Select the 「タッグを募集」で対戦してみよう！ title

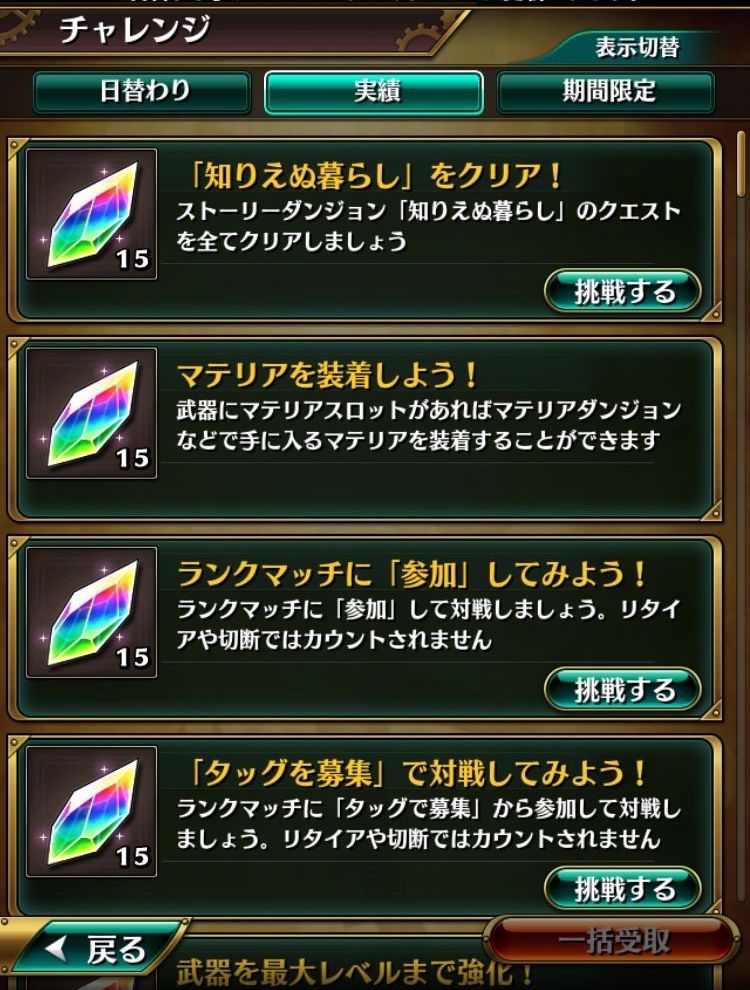point(417,773)
